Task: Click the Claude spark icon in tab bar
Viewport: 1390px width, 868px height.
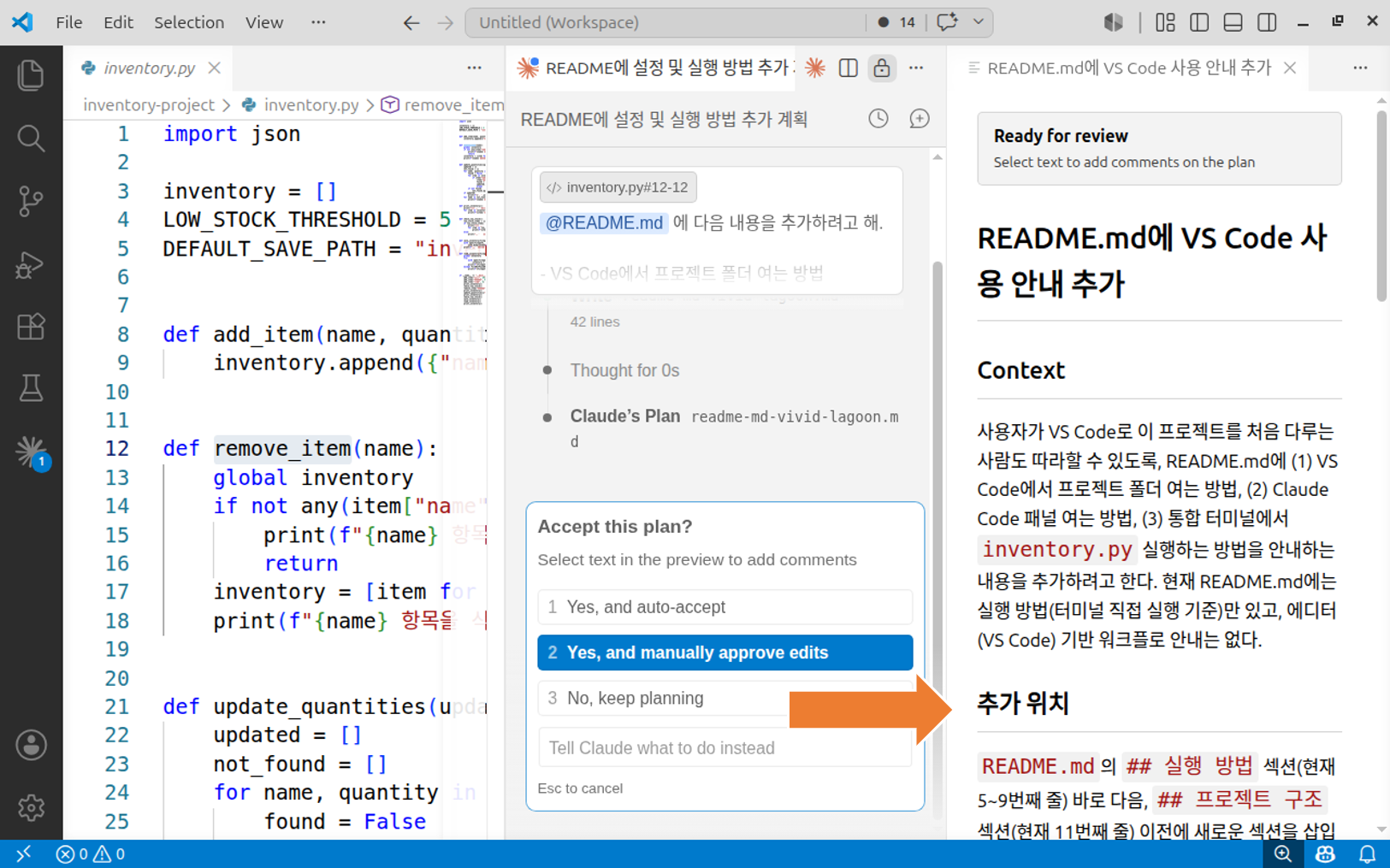Action: [815, 68]
